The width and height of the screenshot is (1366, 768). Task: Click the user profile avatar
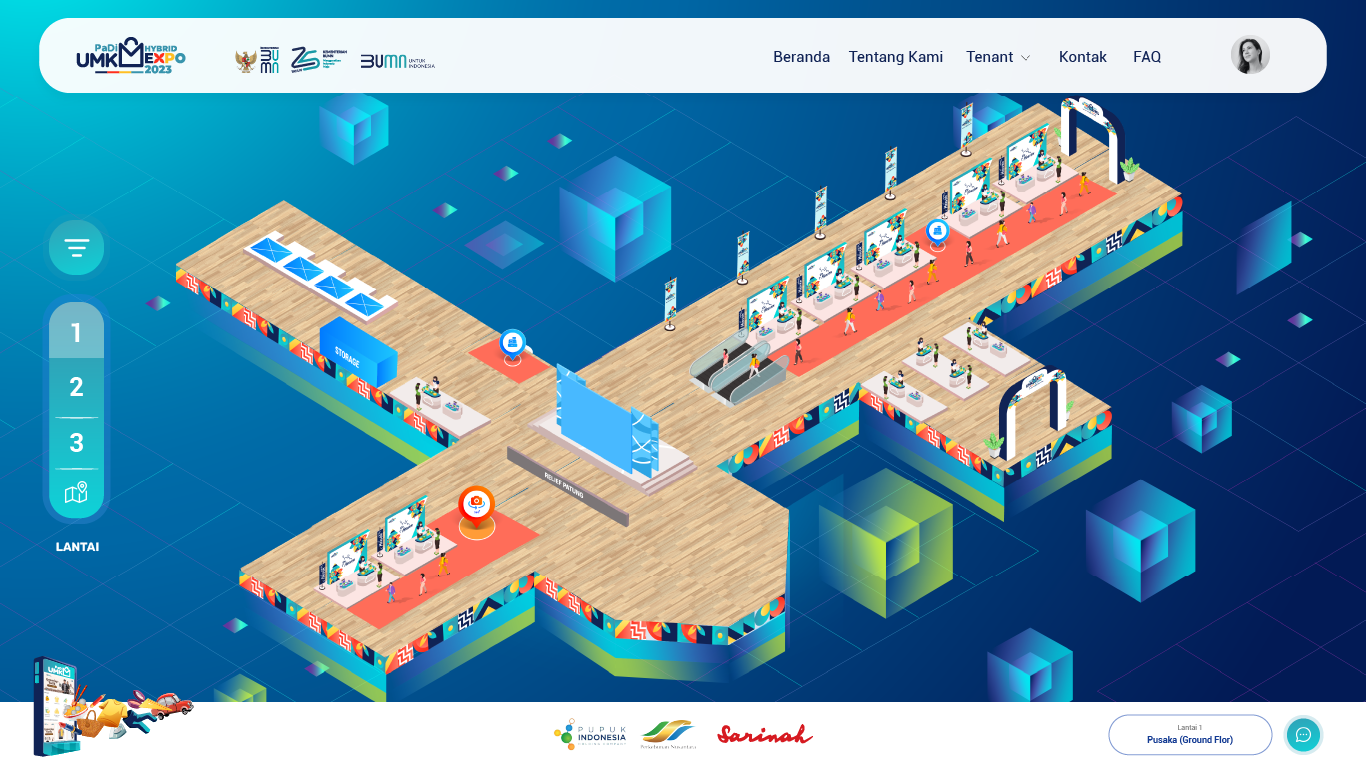1249,56
